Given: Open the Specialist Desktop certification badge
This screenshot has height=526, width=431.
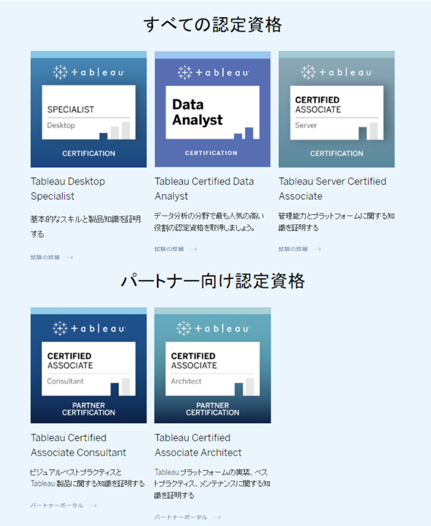Looking at the screenshot, I should (x=89, y=109).
